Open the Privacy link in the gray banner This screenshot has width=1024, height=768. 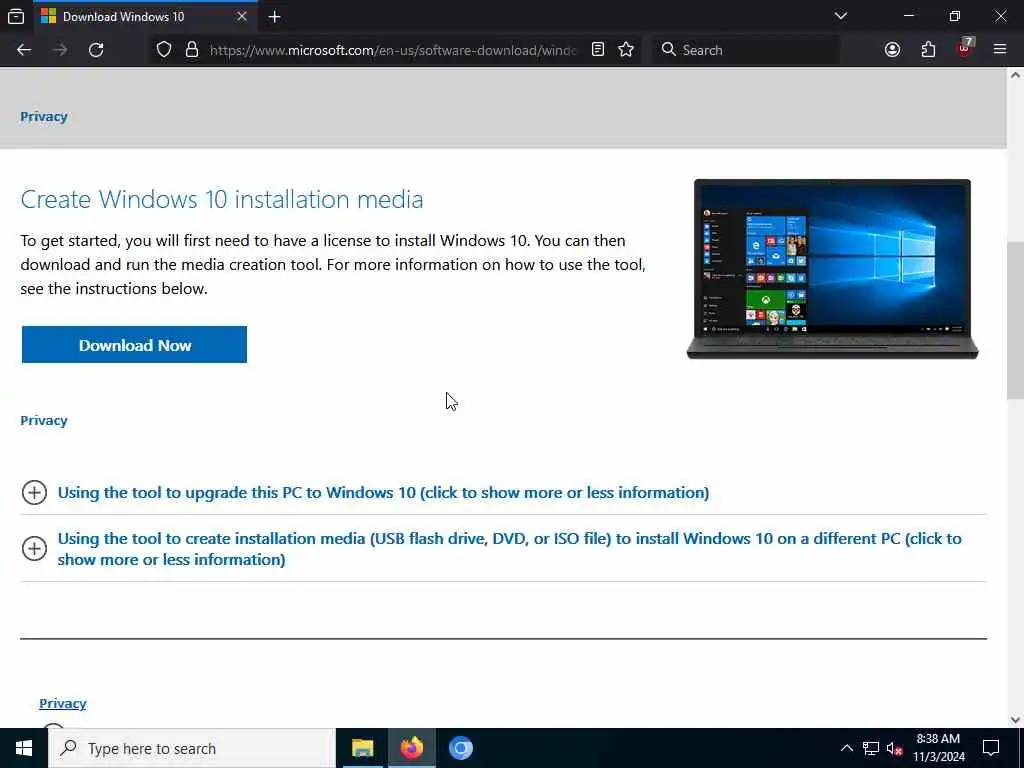point(44,116)
